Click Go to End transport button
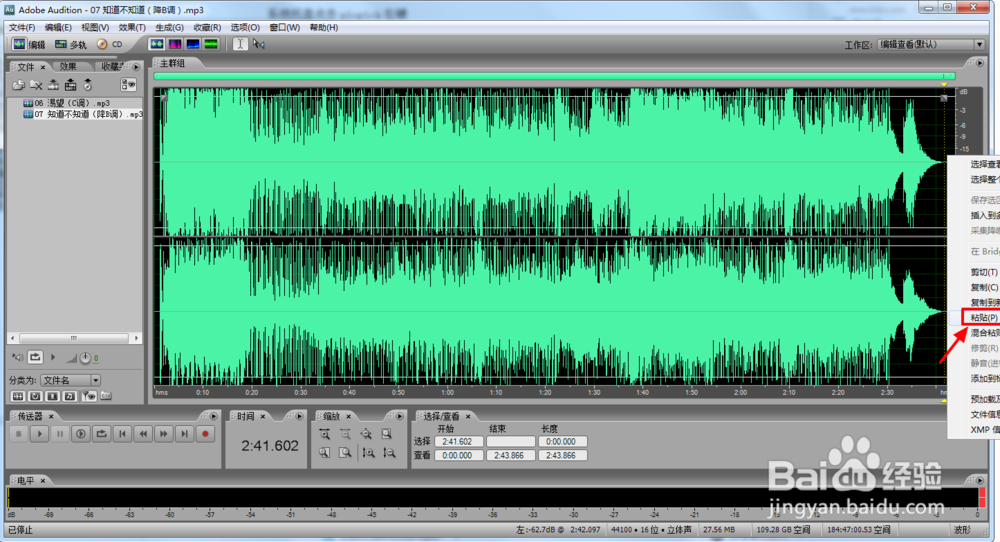Screen dimensions: 1000x542 pos(184,434)
